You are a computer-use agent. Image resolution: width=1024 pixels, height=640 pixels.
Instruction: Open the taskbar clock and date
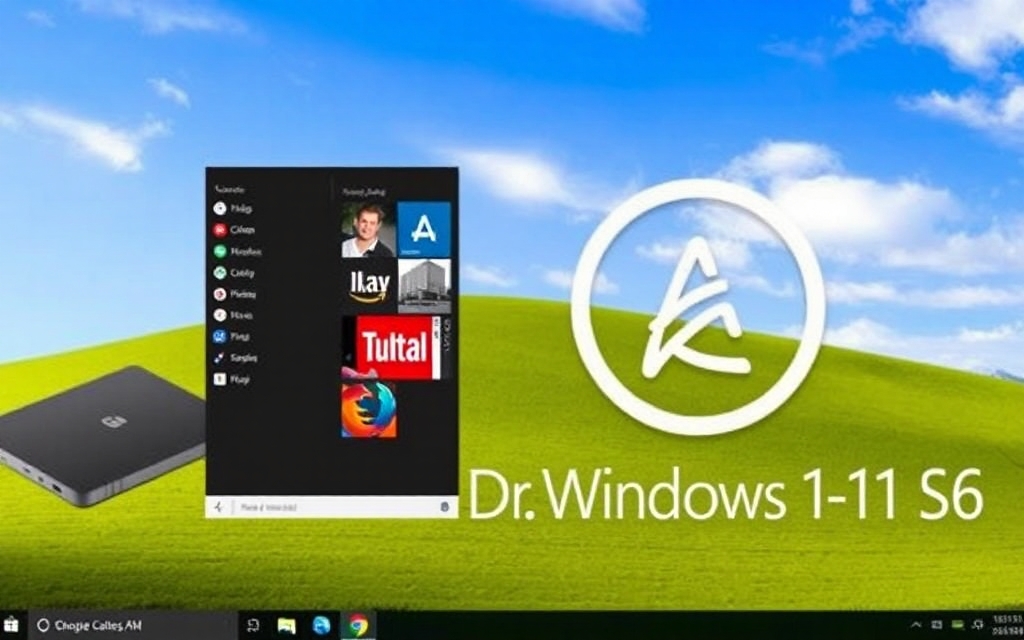[x=1008, y=625]
